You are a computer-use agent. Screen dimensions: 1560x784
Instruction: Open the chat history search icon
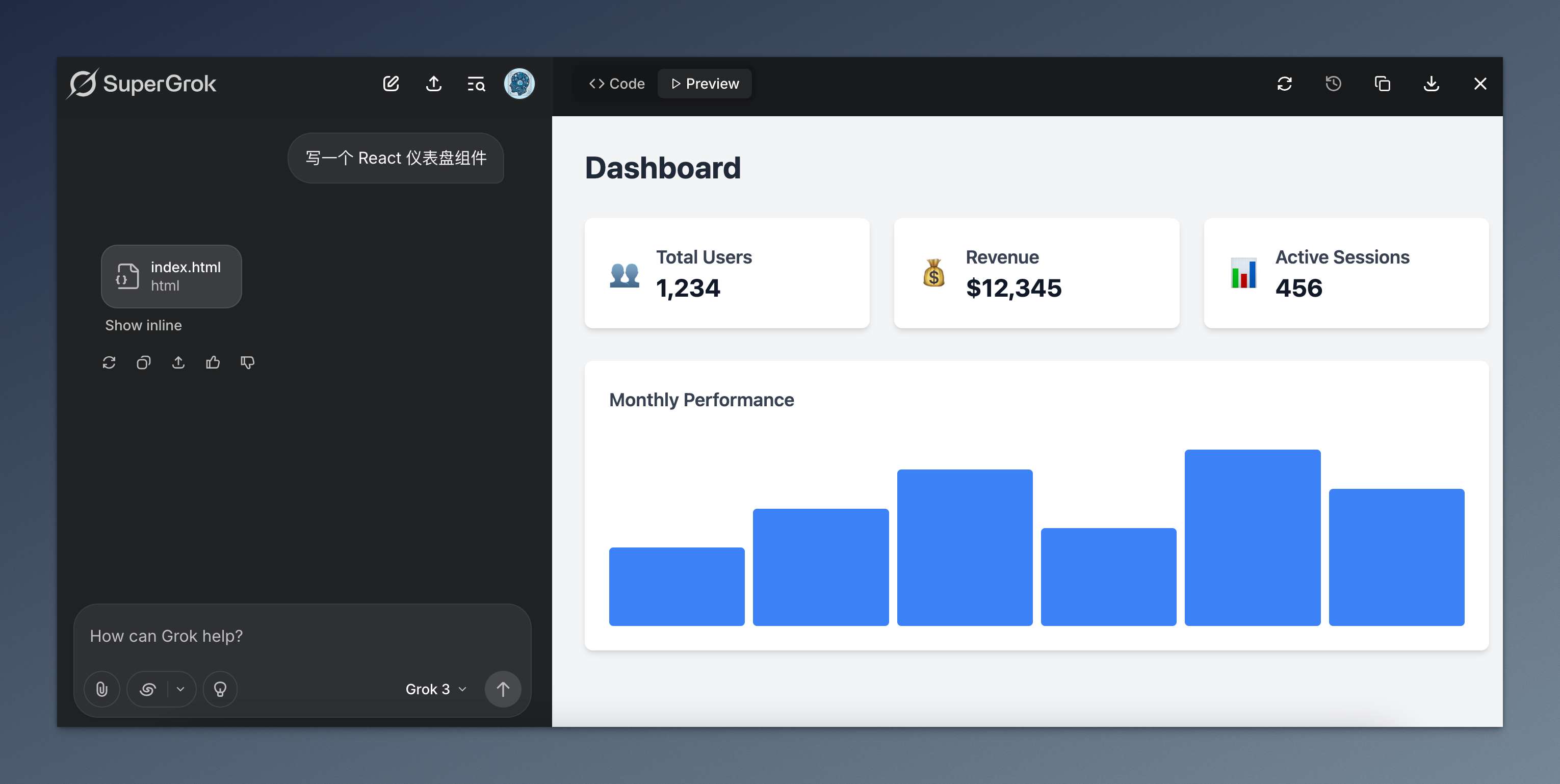pos(476,84)
